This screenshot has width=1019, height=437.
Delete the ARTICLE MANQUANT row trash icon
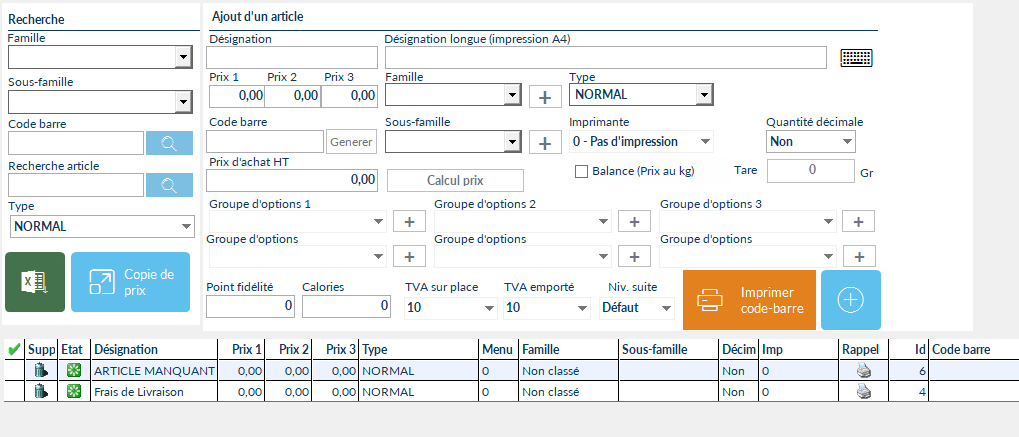pos(42,371)
